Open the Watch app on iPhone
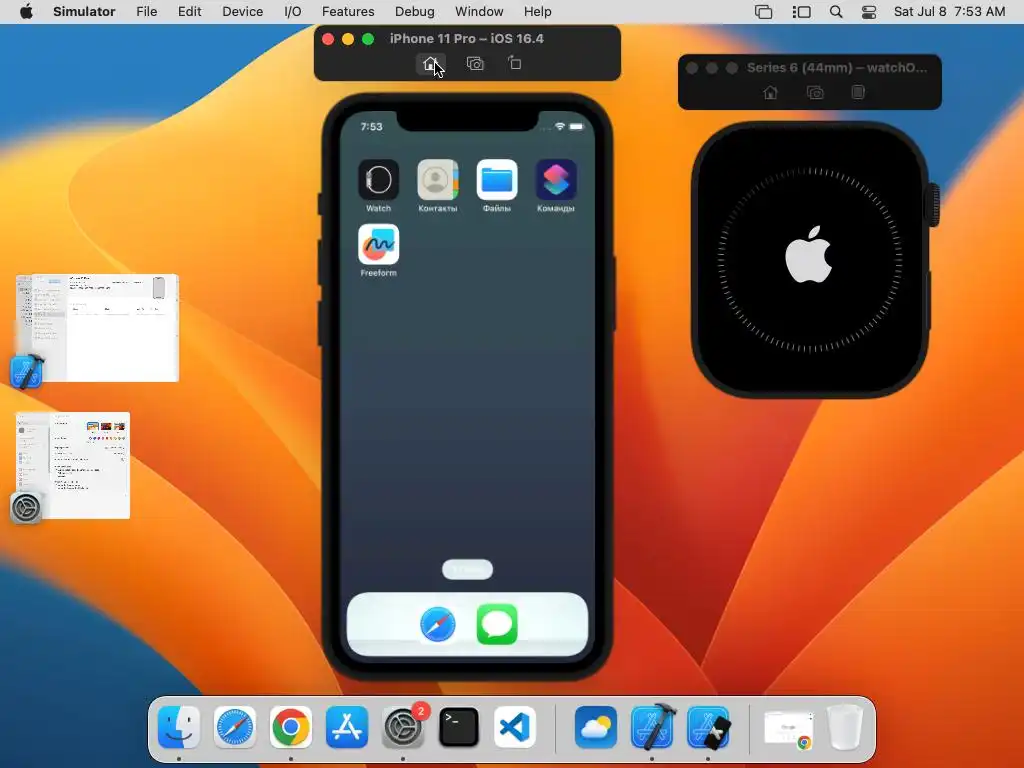The width and height of the screenshot is (1024, 768). click(x=378, y=180)
